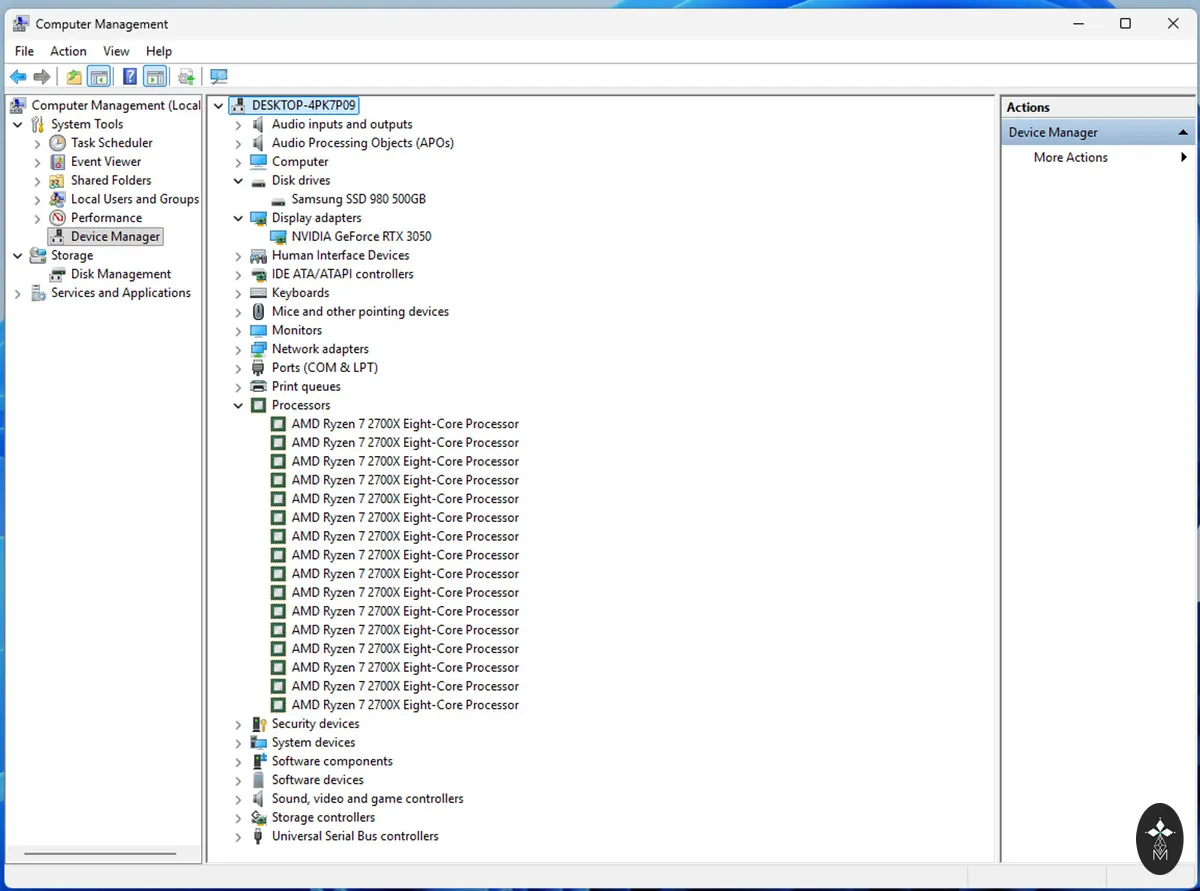This screenshot has width=1200, height=891.
Task: Click the Network adapters icon
Action: pos(258,349)
